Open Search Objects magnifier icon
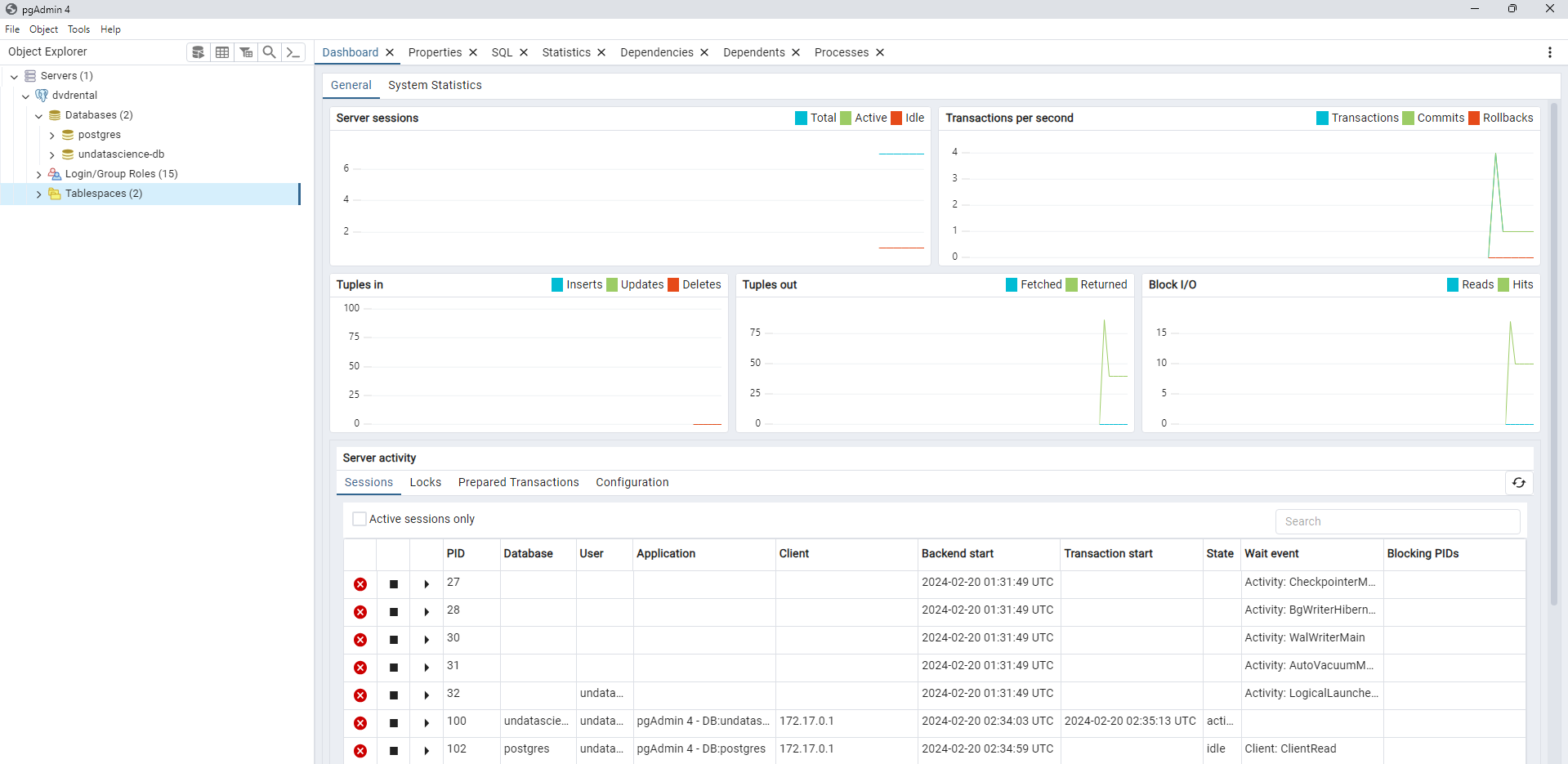The image size is (1568, 764). point(269,52)
